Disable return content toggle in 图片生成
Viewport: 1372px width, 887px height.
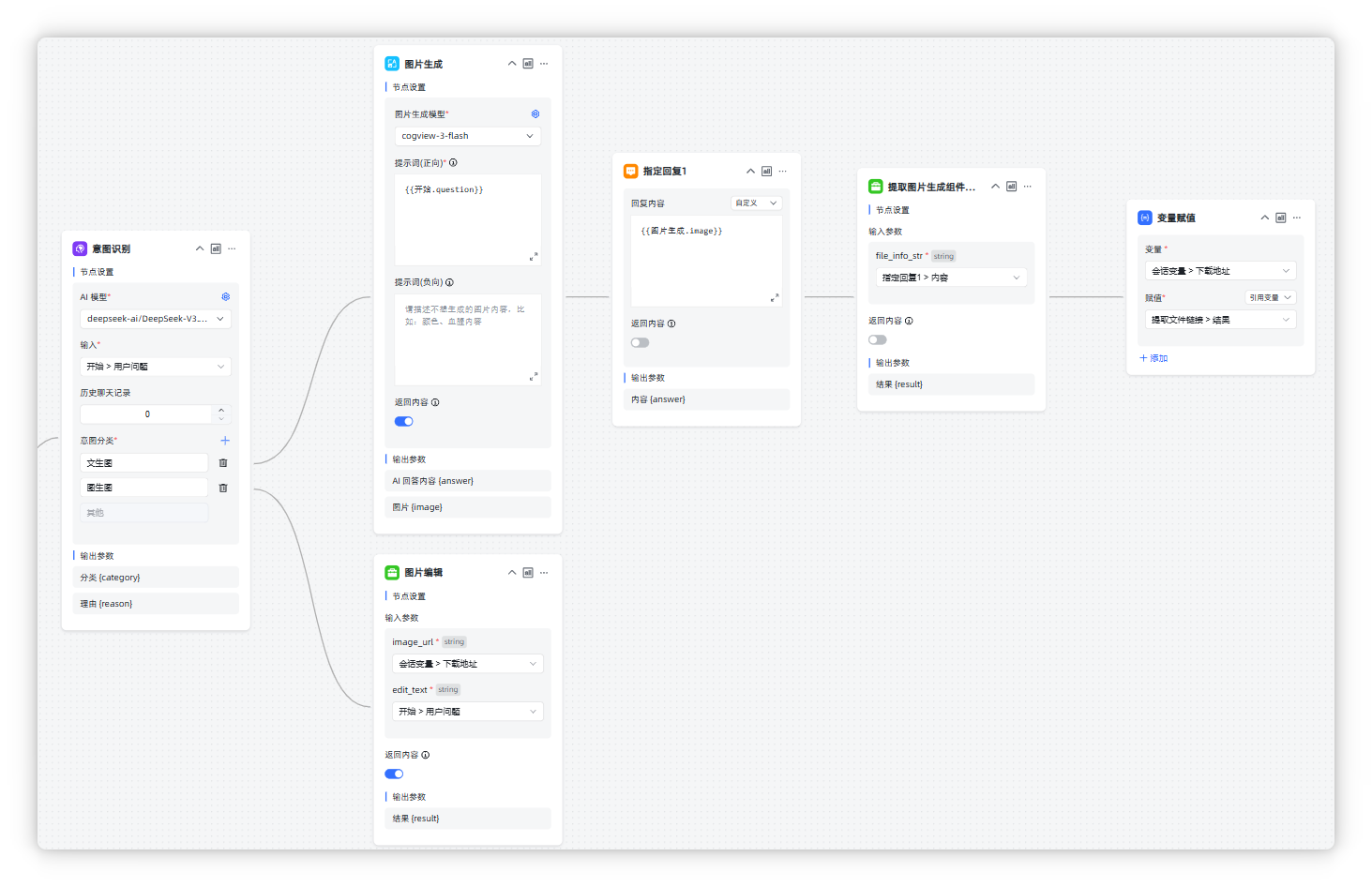(404, 422)
